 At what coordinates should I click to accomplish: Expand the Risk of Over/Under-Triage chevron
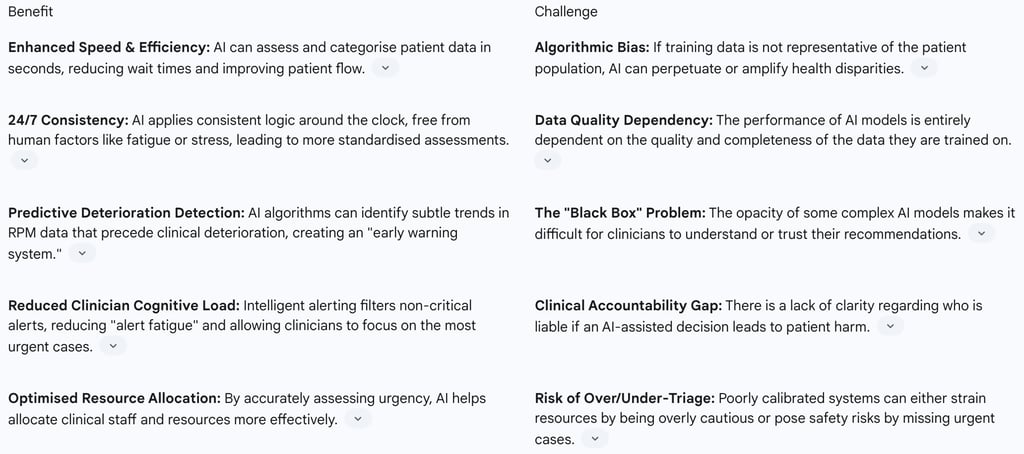pyautogui.click(x=594, y=439)
